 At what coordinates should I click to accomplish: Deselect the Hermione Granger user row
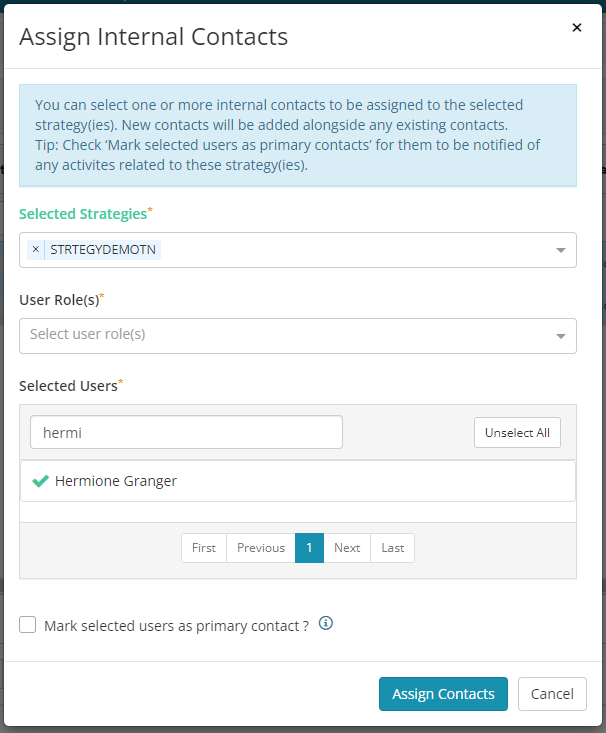(298, 481)
